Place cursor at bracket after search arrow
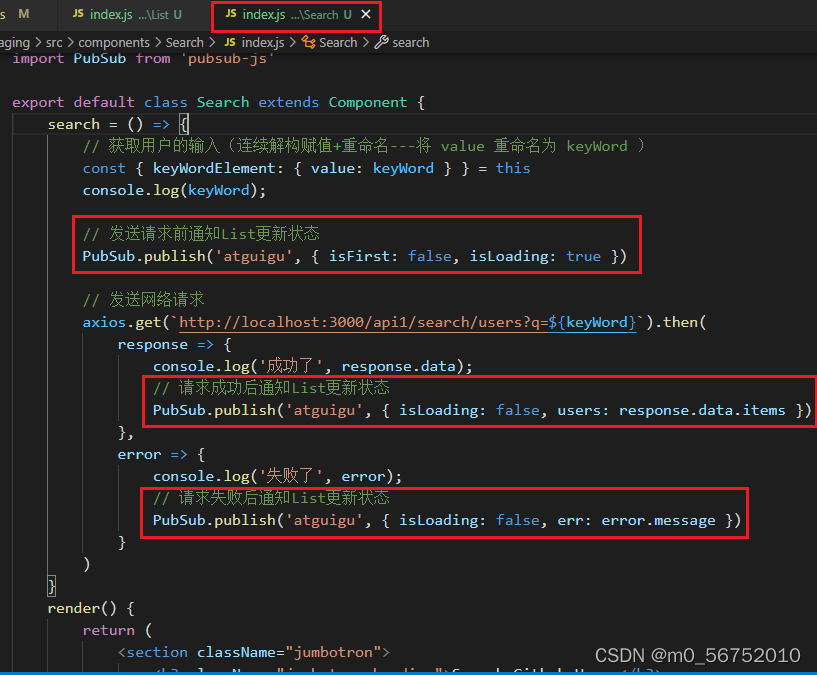 [183, 125]
